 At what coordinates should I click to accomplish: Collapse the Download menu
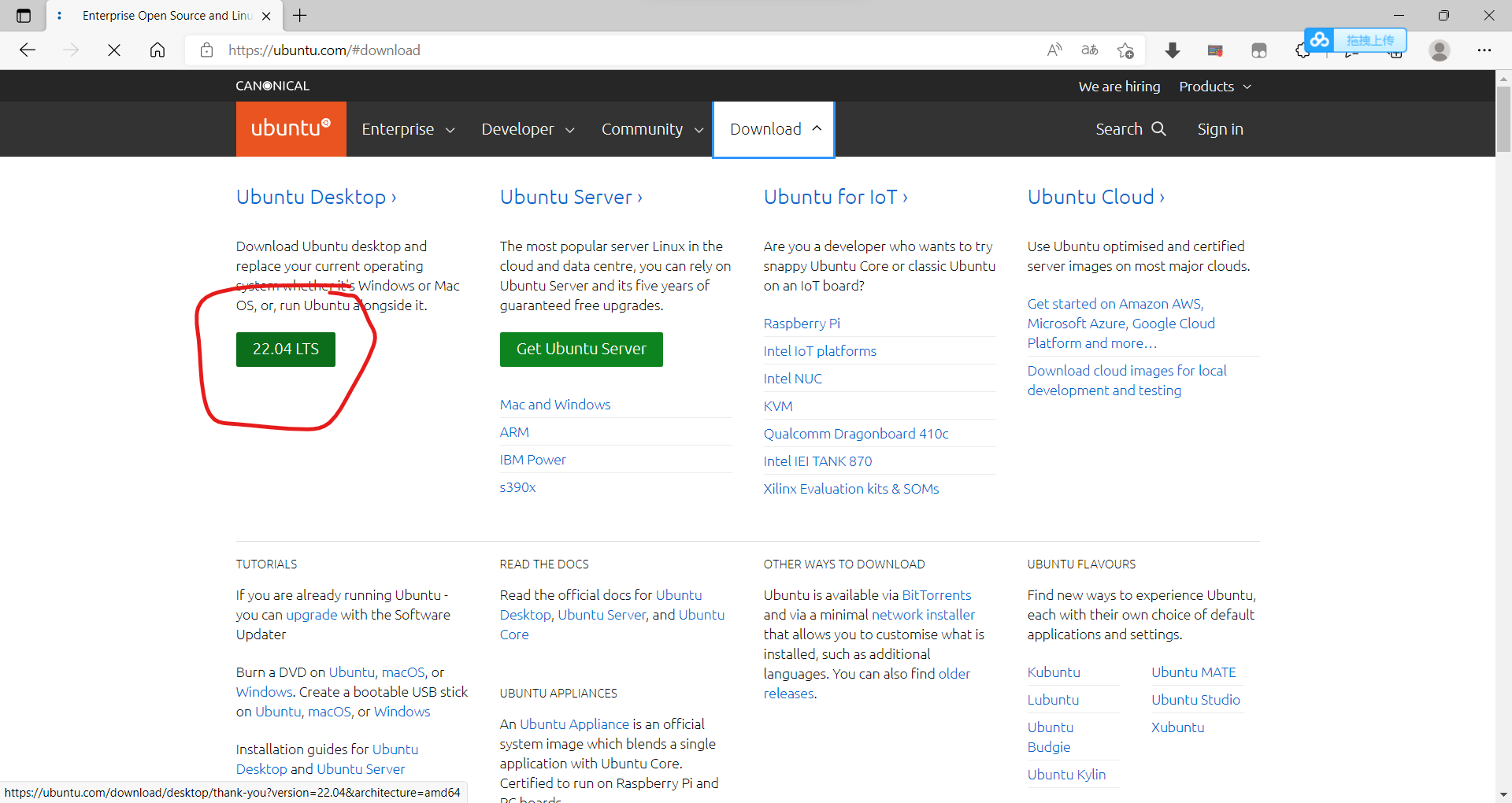tap(773, 129)
